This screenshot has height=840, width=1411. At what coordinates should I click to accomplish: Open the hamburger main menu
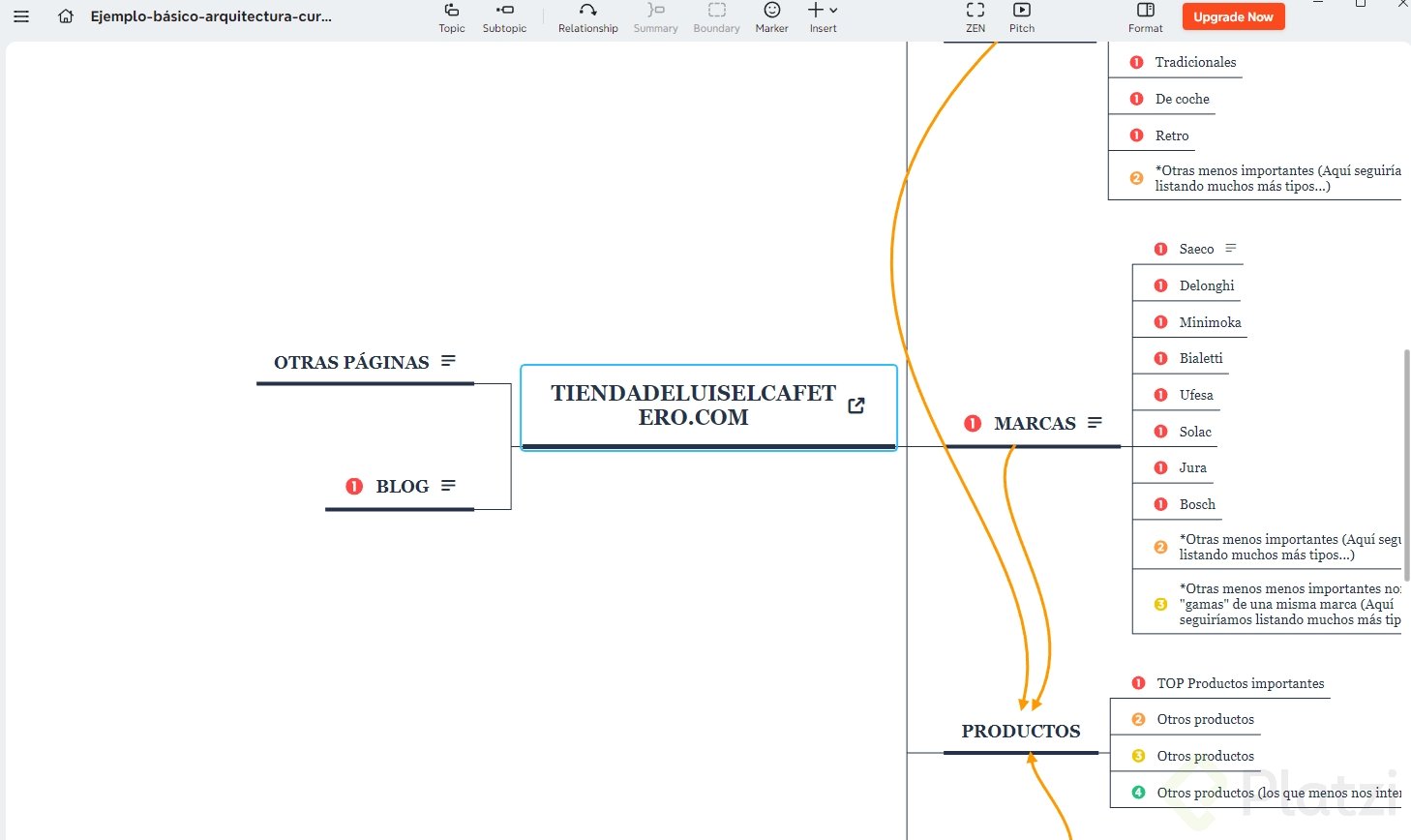tap(21, 16)
